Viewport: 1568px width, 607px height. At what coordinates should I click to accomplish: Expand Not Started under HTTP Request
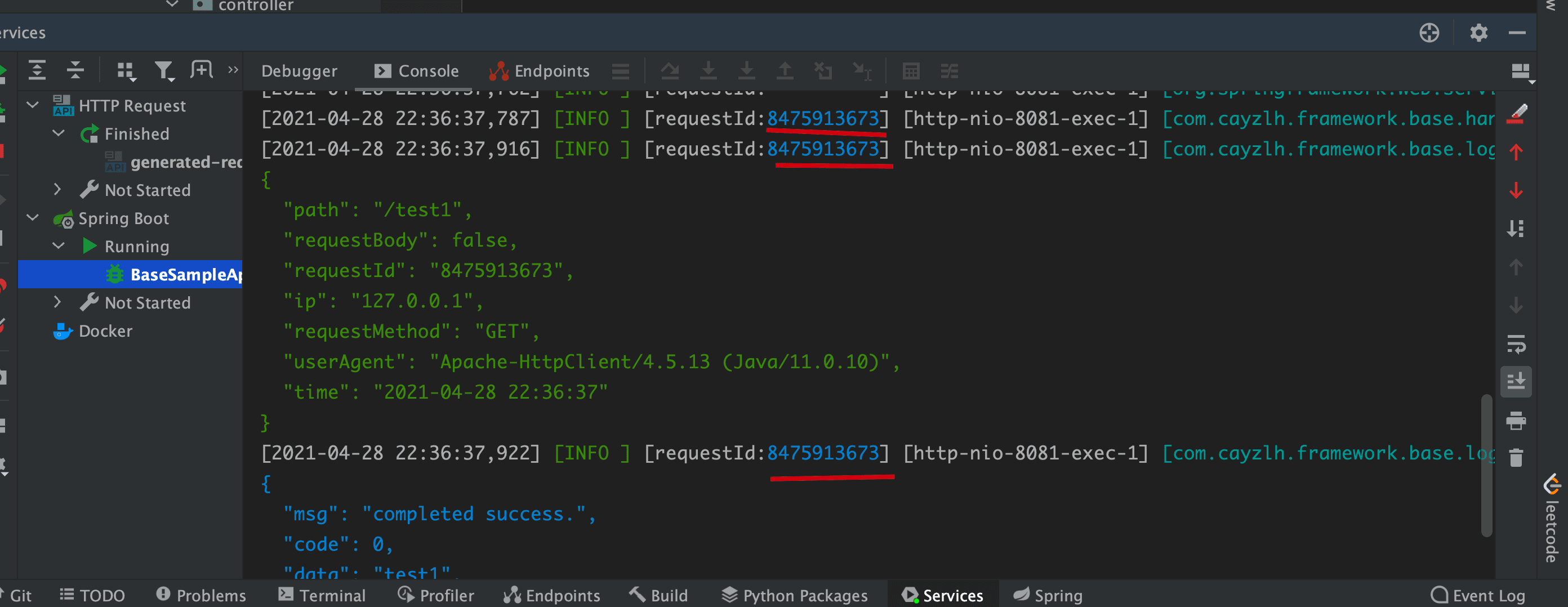[57, 189]
